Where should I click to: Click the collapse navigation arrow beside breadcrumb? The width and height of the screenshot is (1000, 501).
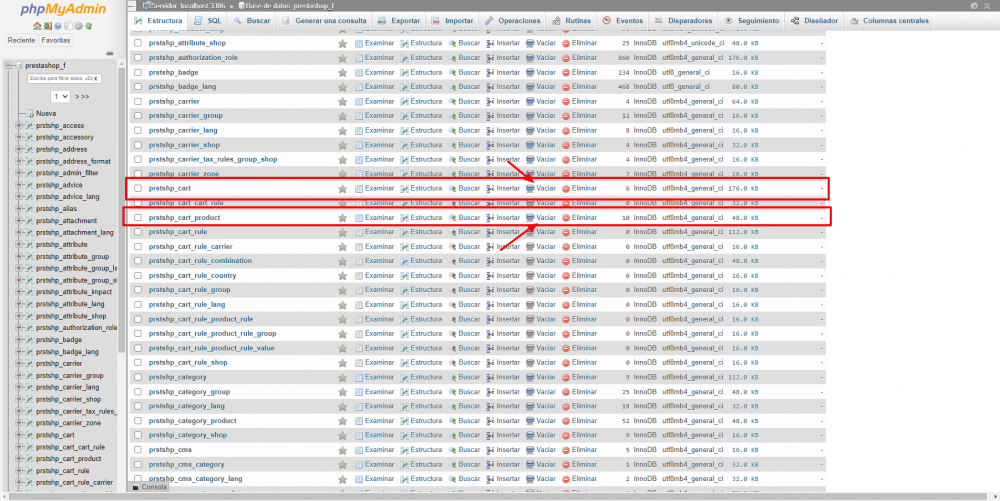(x=132, y=6)
